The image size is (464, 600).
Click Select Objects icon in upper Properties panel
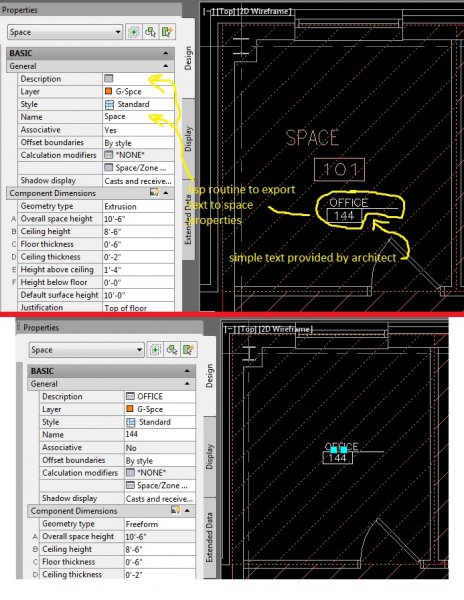[x=151, y=32]
